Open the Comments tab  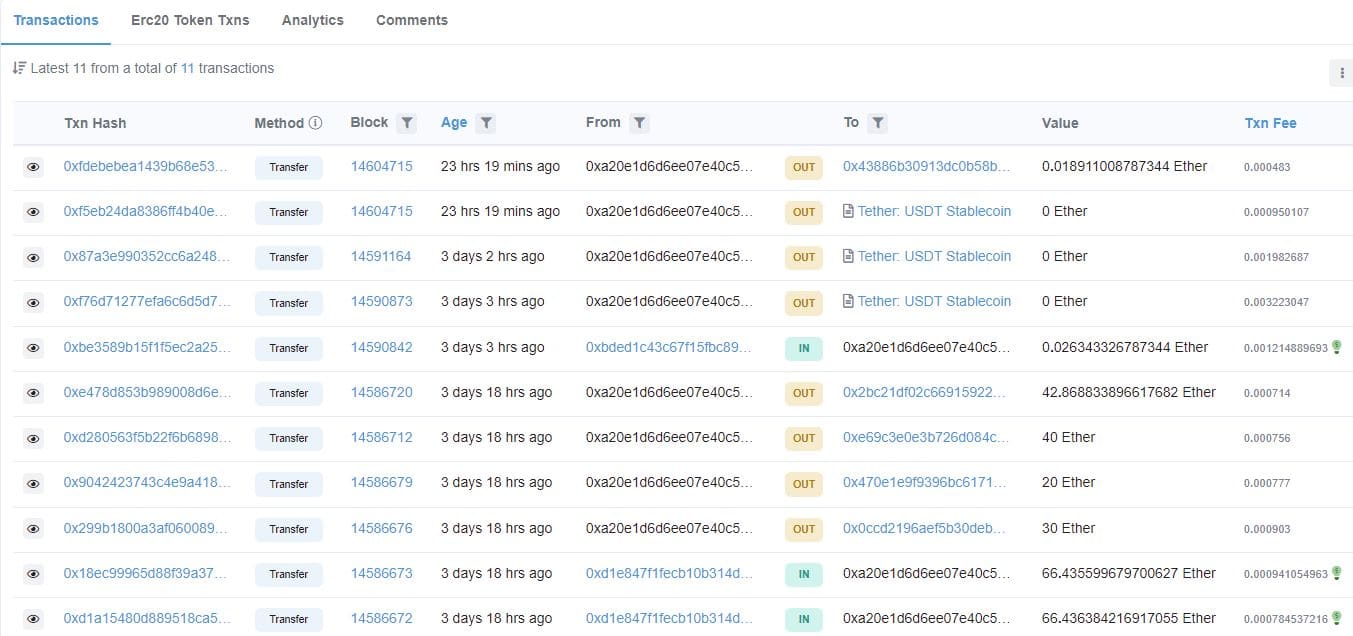click(x=412, y=20)
